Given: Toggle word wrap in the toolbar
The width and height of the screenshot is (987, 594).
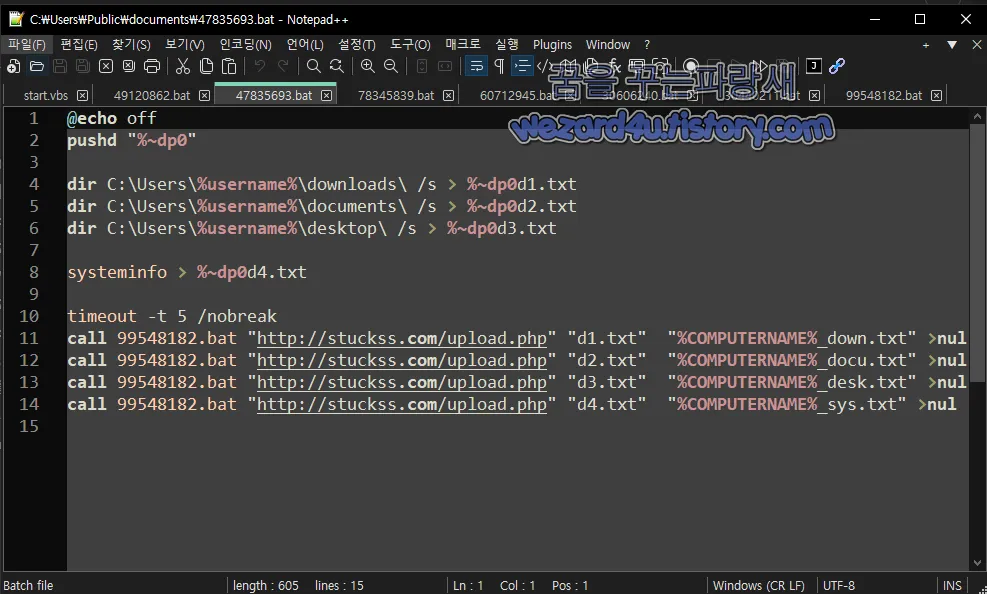Looking at the screenshot, I should pos(477,66).
